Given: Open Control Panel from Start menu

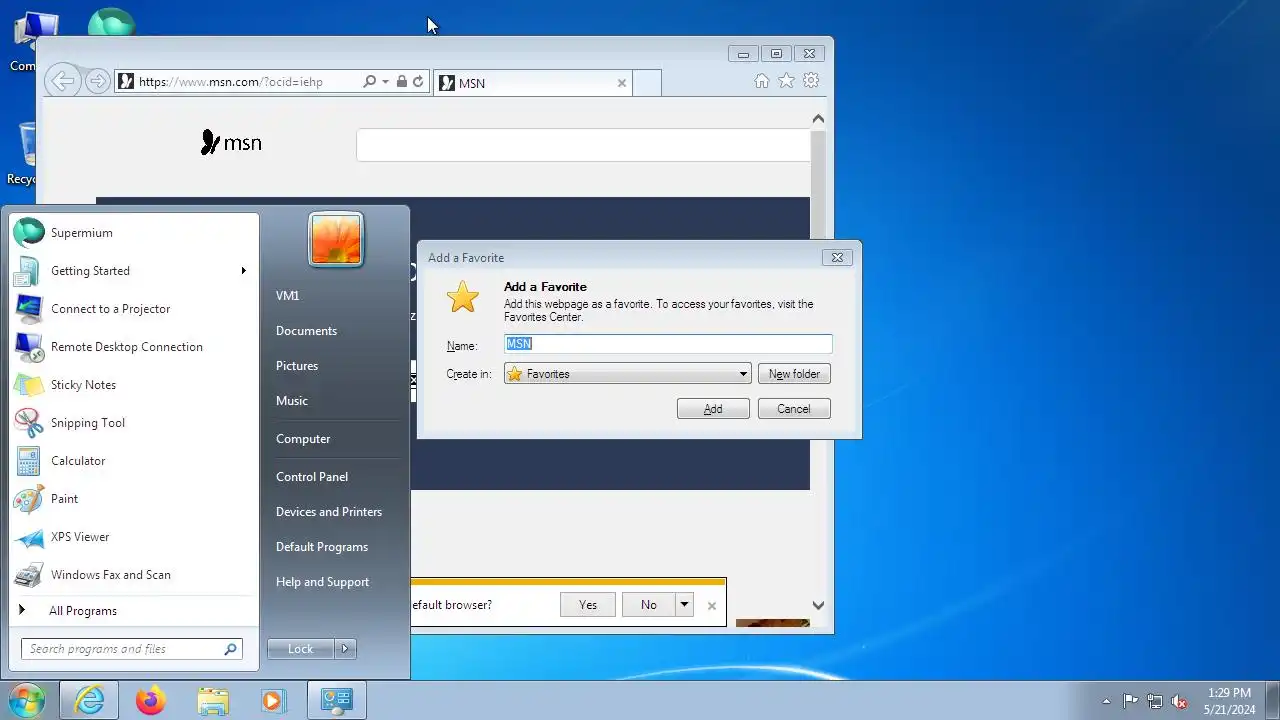Looking at the screenshot, I should 312,477.
